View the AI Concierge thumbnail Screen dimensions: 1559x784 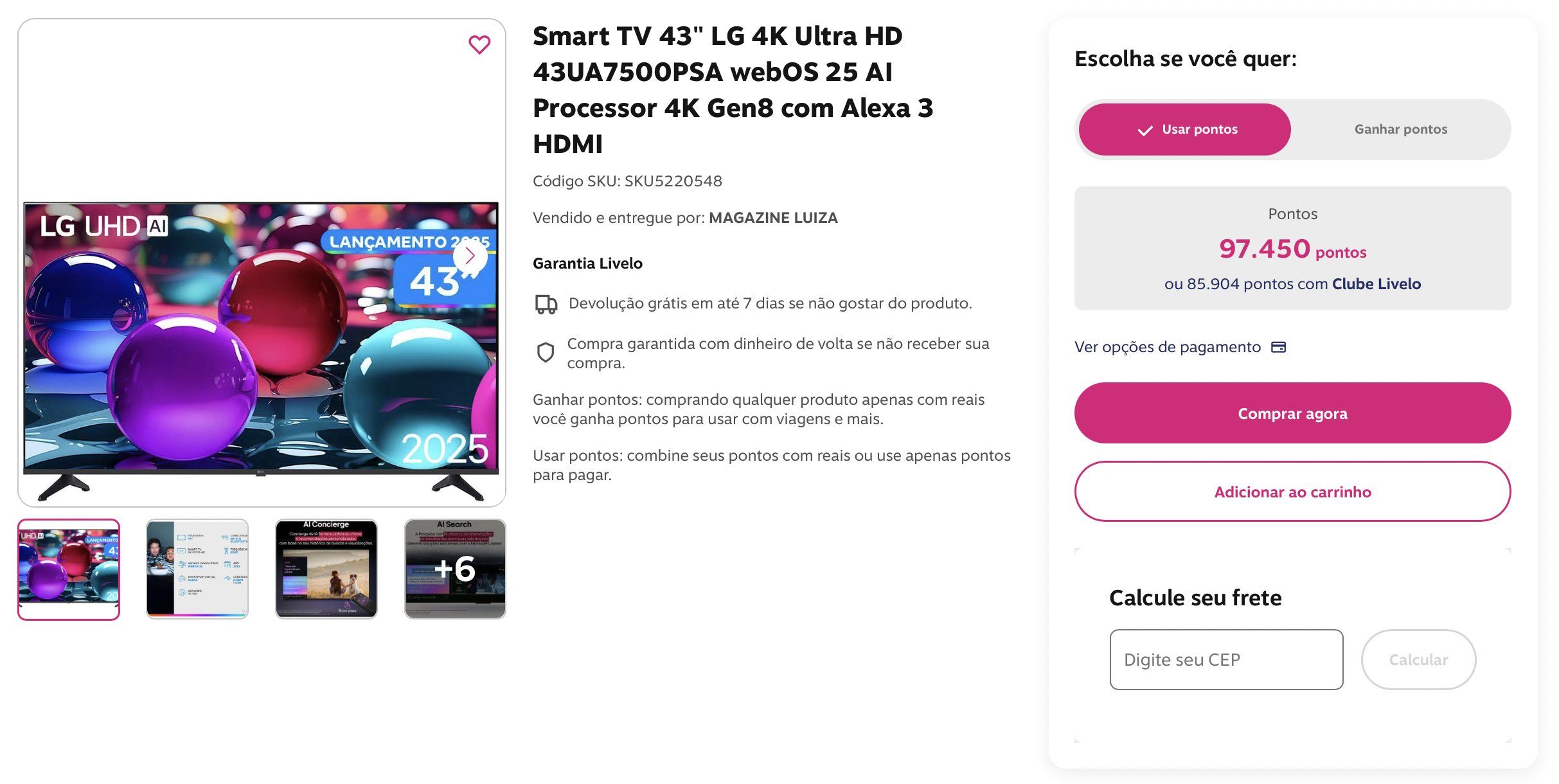pos(326,569)
